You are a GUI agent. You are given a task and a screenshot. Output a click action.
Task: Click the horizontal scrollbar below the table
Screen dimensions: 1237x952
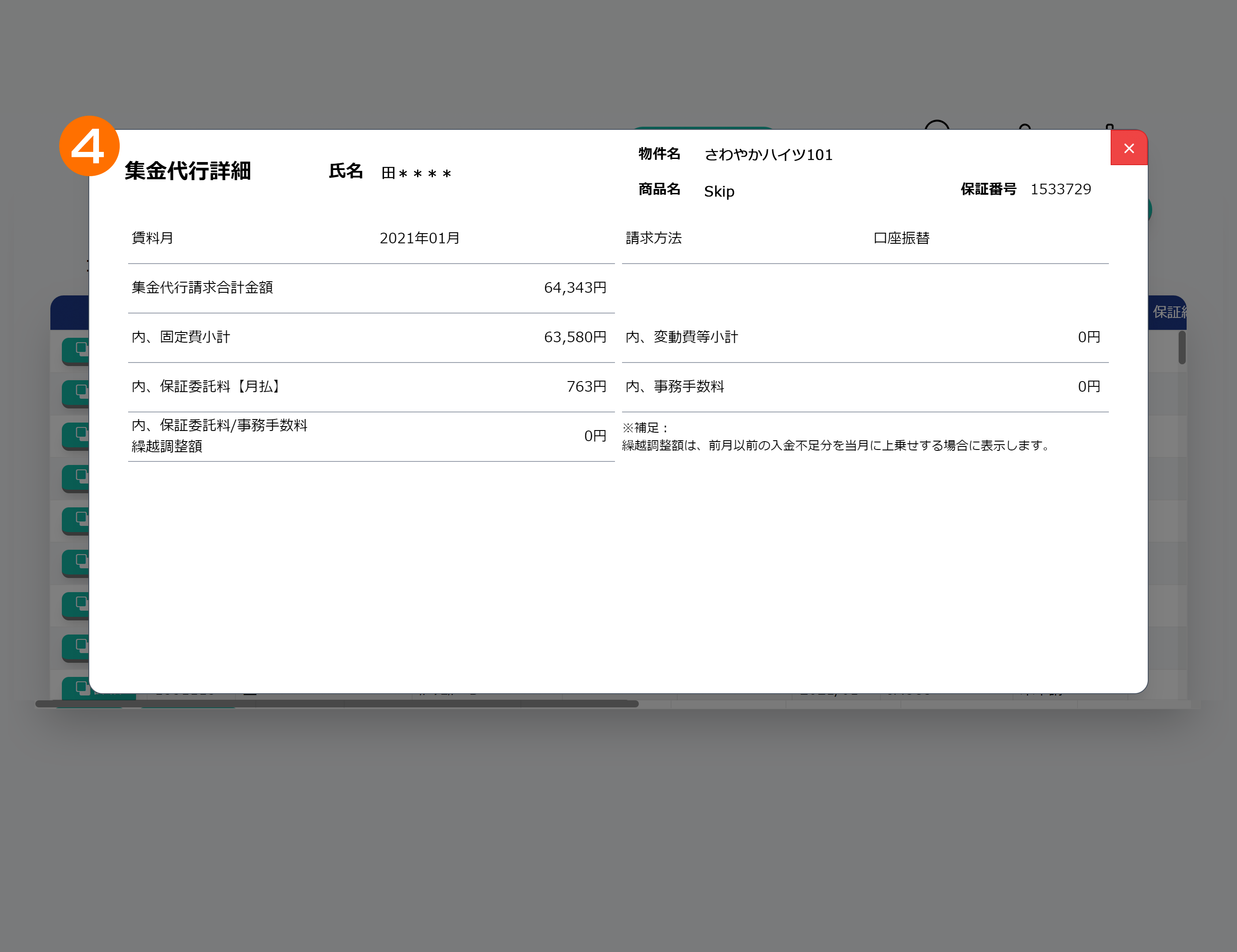pyautogui.click(x=337, y=703)
